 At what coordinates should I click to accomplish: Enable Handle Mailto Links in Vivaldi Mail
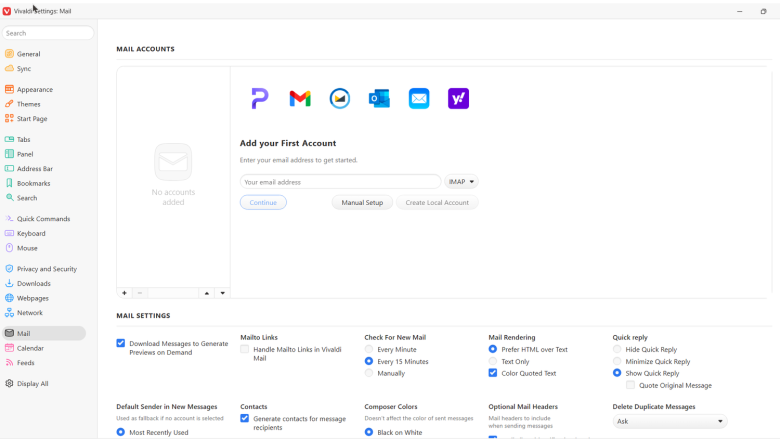tap(245, 350)
